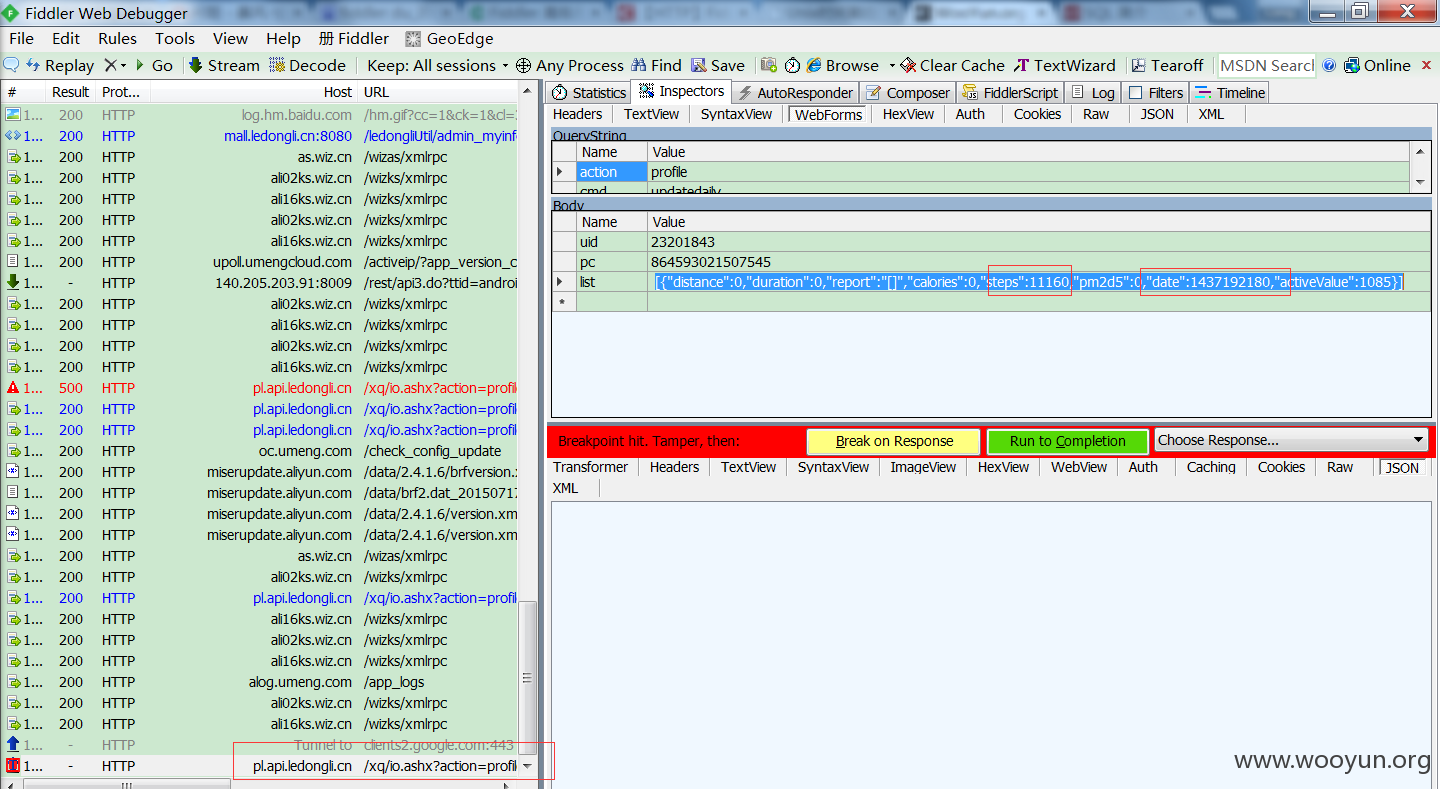Select the log.hm.baidu.com image session
This screenshot has width=1440, height=789.
[260, 115]
